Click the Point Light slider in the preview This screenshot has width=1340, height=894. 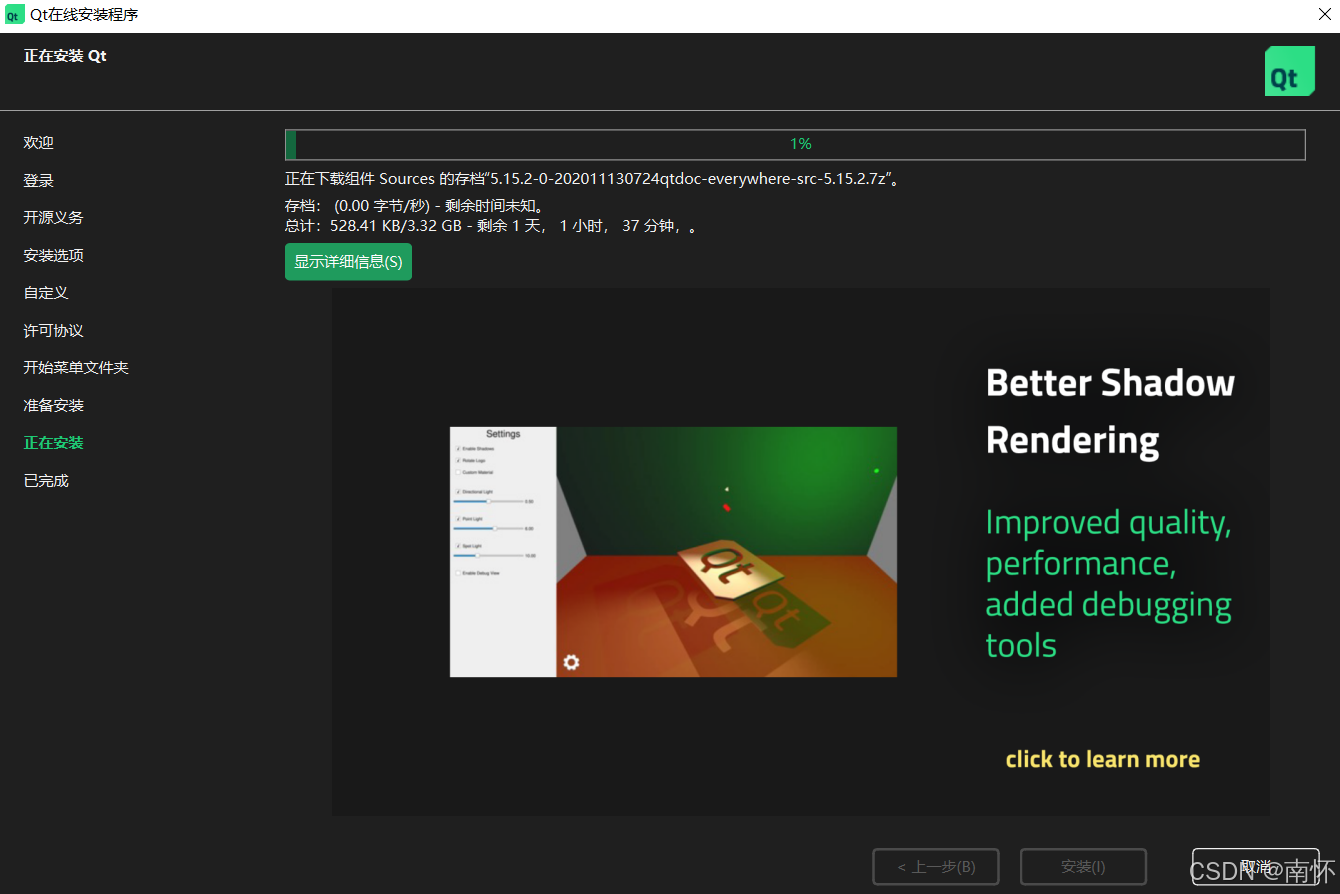[488, 528]
